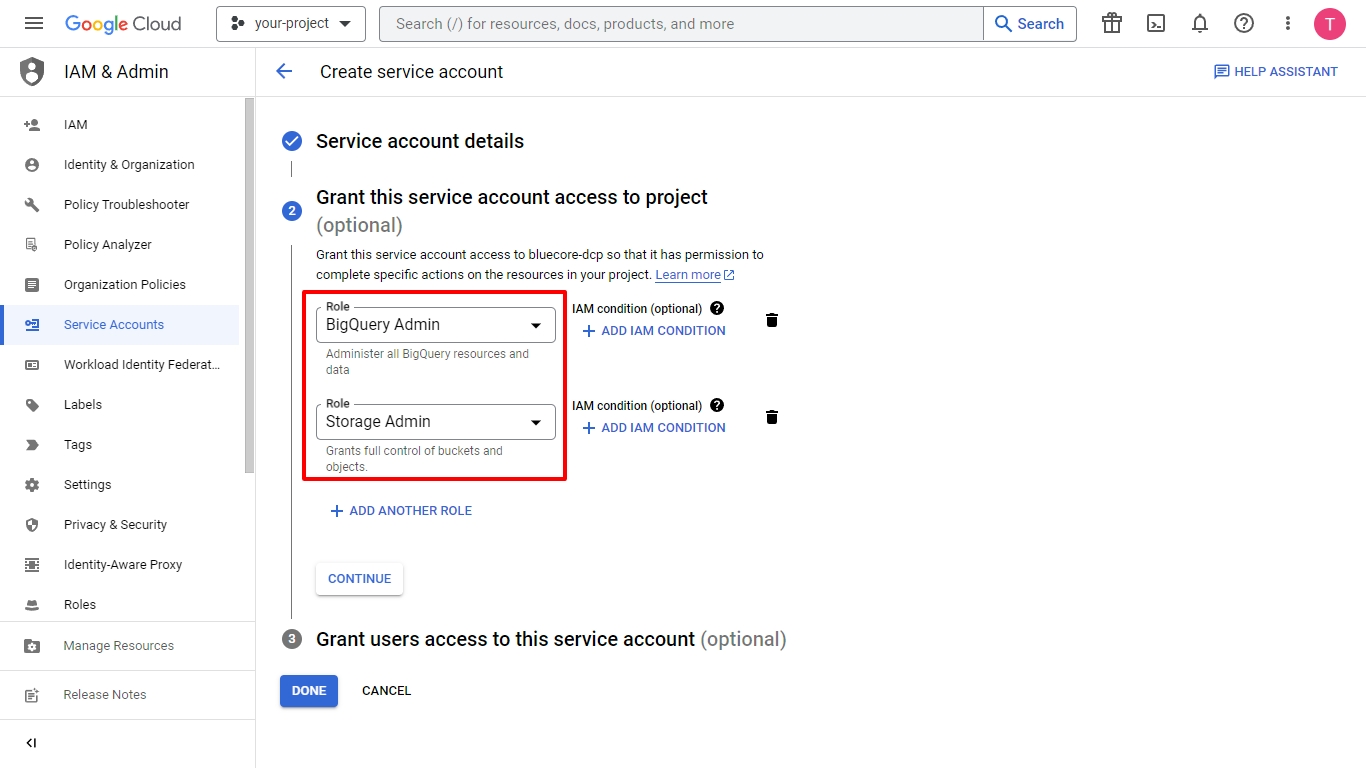Delete the BigQuery Admin role row
1366x768 pixels.
click(772, 320)
